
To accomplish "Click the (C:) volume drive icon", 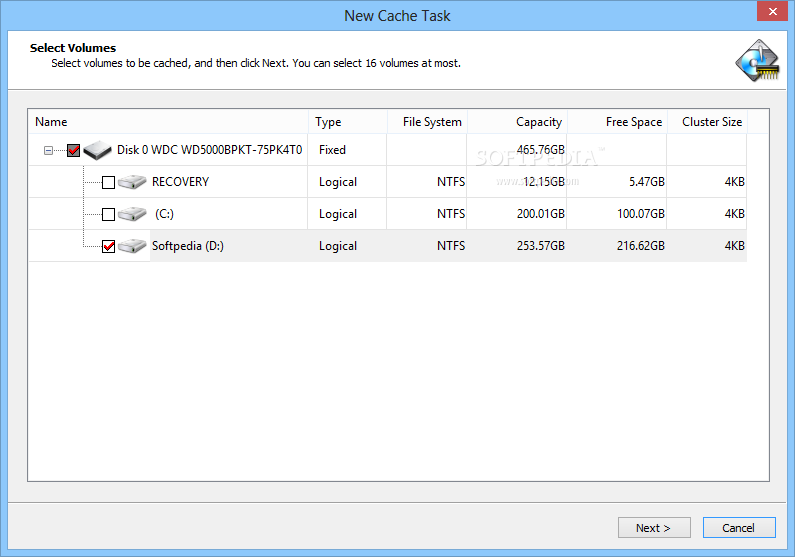I will (x=132, y=214).
